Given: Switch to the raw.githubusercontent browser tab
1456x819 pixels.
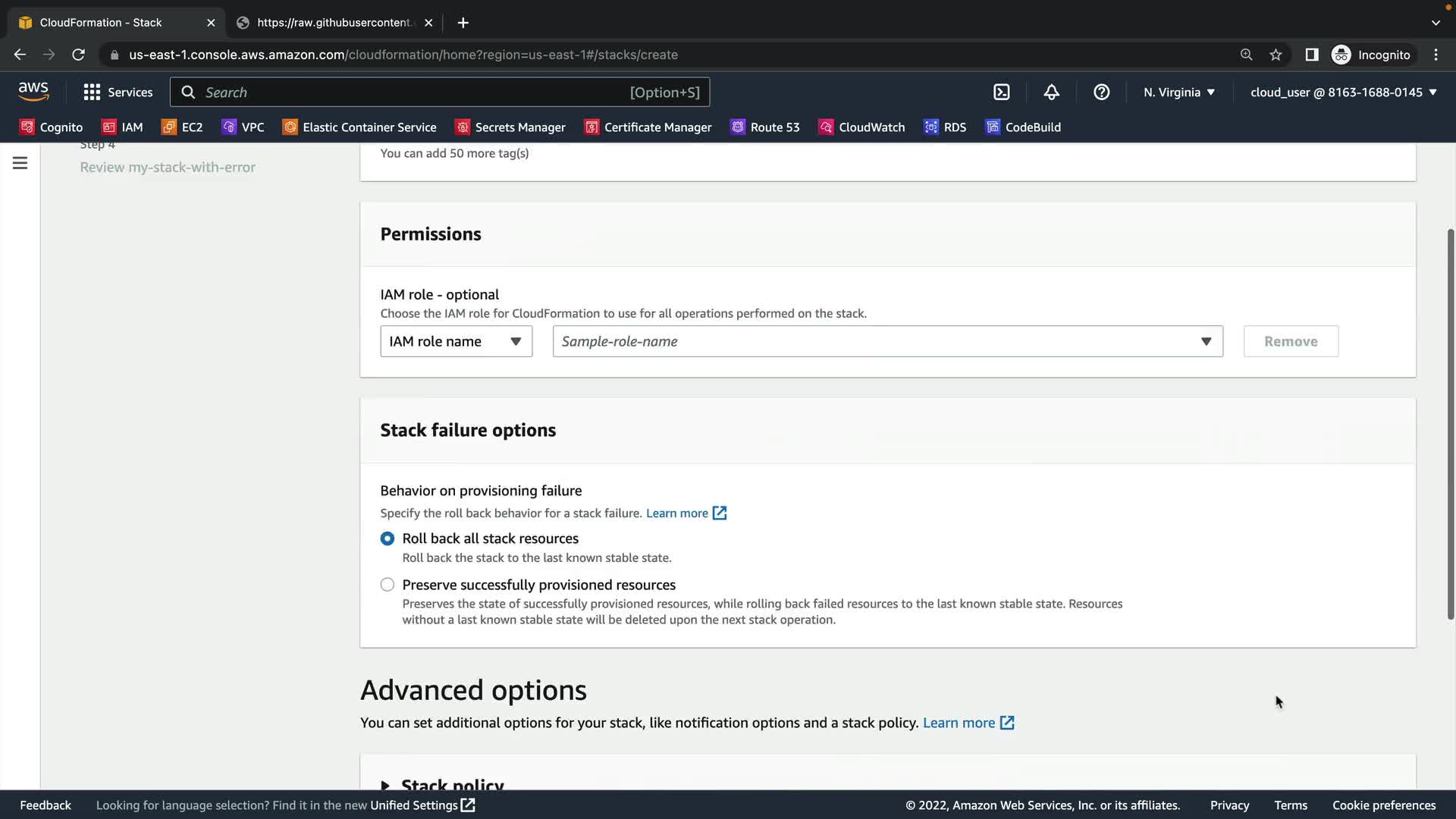Looking at the screenshot, I should point(334,22).
